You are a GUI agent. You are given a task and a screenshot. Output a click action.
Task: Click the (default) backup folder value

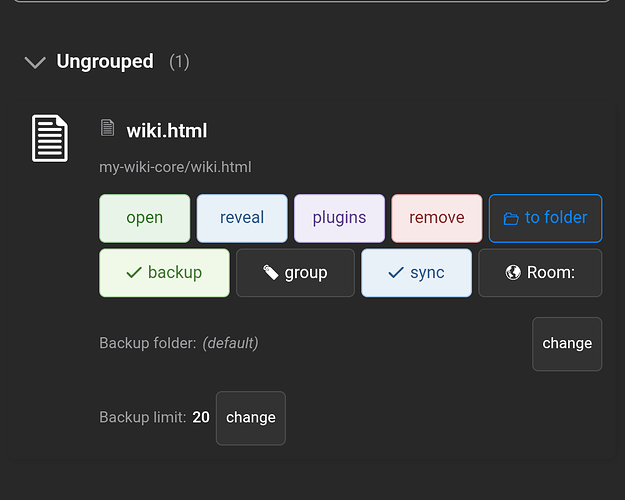(x=230, y=343)
